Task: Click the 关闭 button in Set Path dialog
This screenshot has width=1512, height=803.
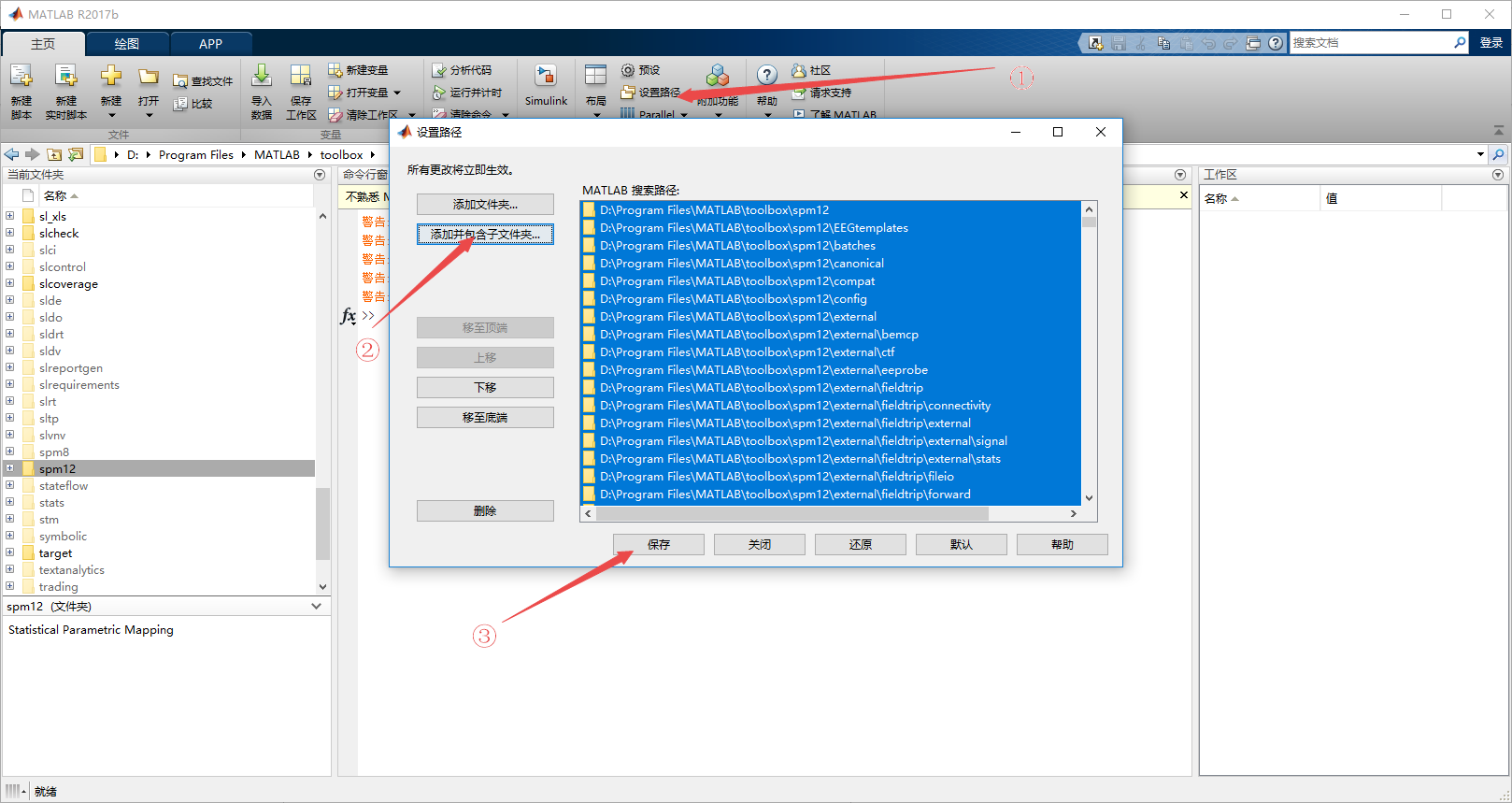Action: point(760,544)
